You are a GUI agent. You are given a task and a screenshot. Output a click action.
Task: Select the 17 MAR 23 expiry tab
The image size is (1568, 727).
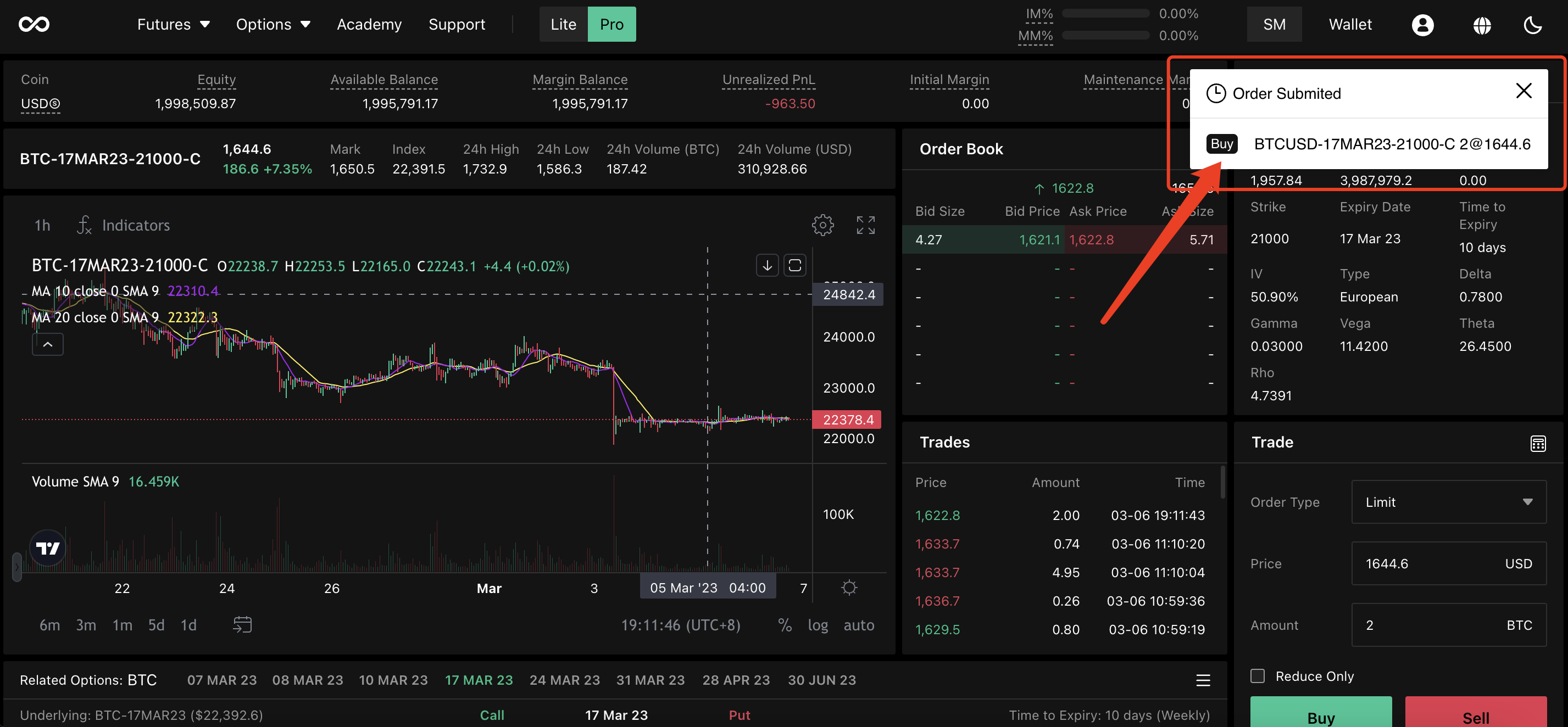479,680
